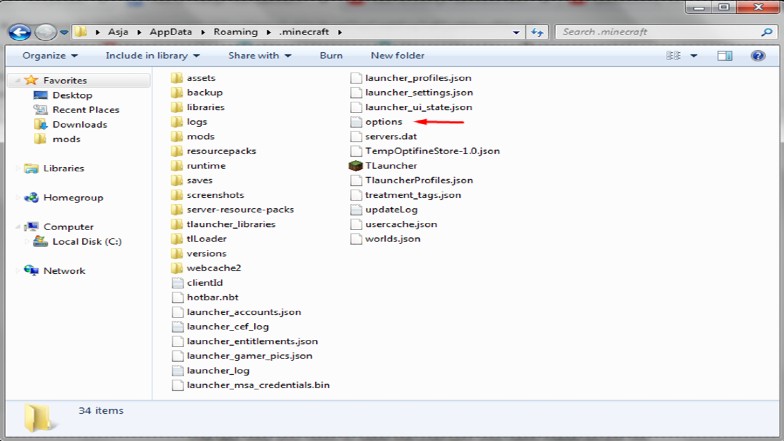Select usercache.json file

(x=401, y=224)
